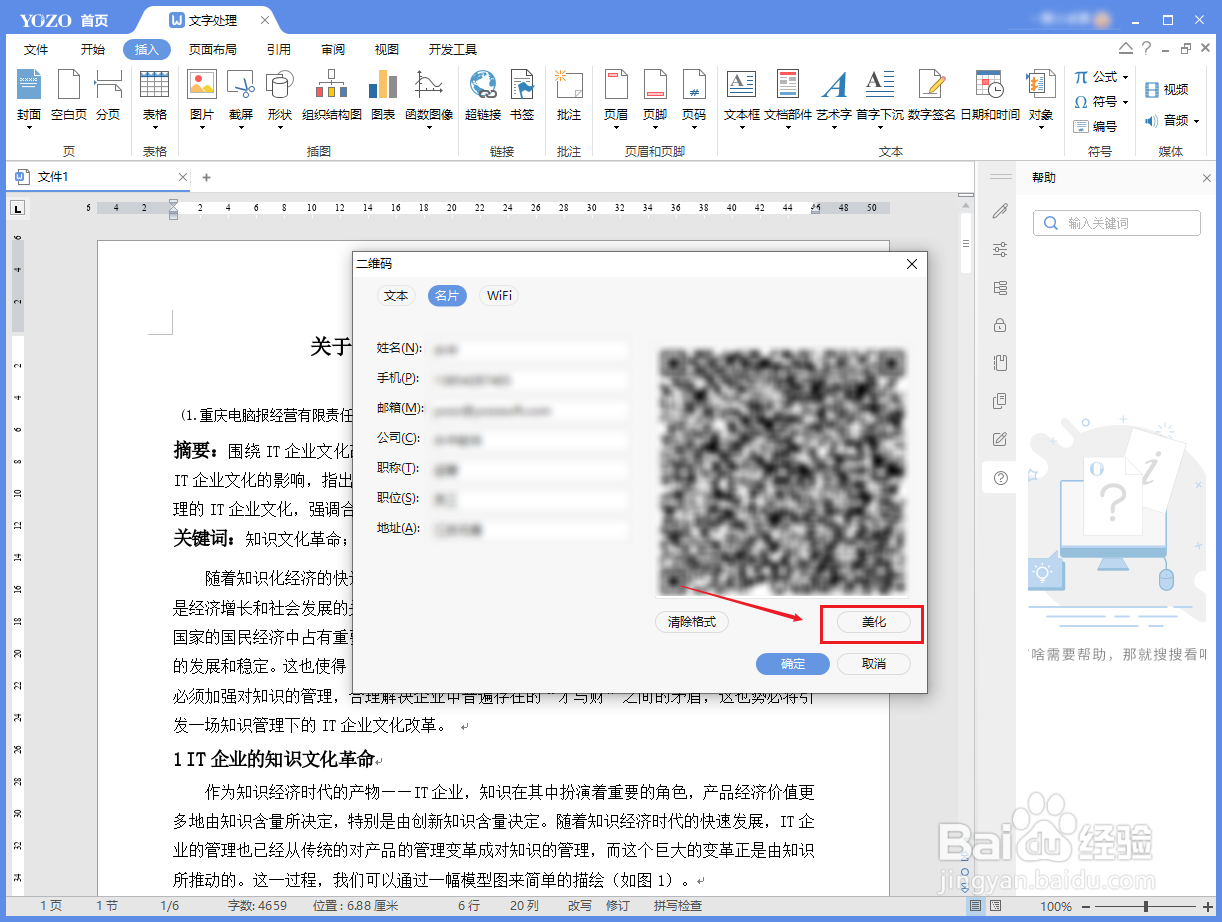Open the 页脚 footer tool

click(655, 97)
